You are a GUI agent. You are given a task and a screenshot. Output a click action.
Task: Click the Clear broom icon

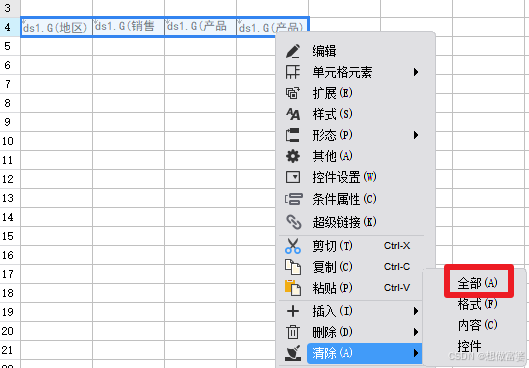click(293, 353)
